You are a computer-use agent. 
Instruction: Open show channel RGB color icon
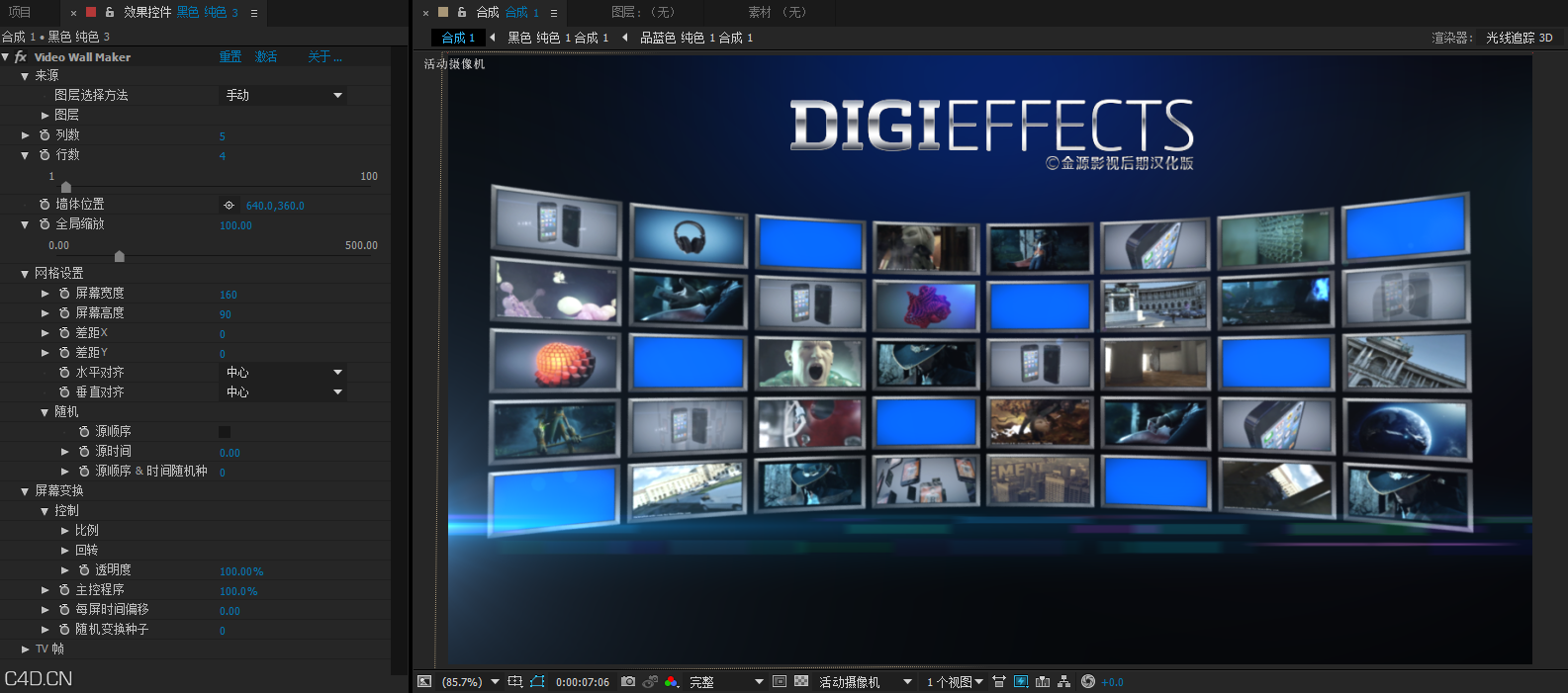pos(672,682)
